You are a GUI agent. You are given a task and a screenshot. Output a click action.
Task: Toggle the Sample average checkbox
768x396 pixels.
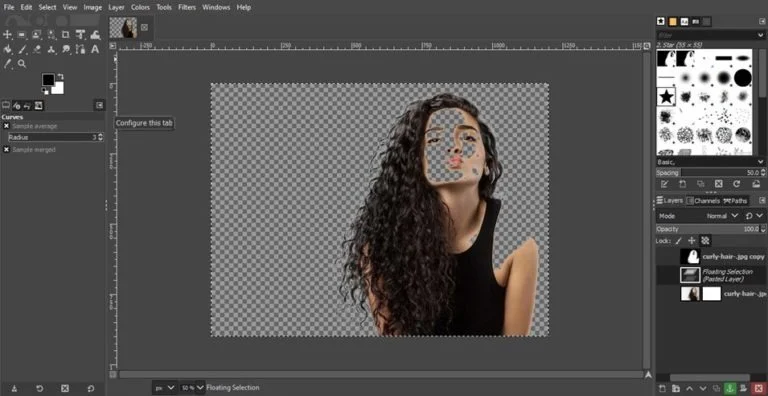click(6, 126)
